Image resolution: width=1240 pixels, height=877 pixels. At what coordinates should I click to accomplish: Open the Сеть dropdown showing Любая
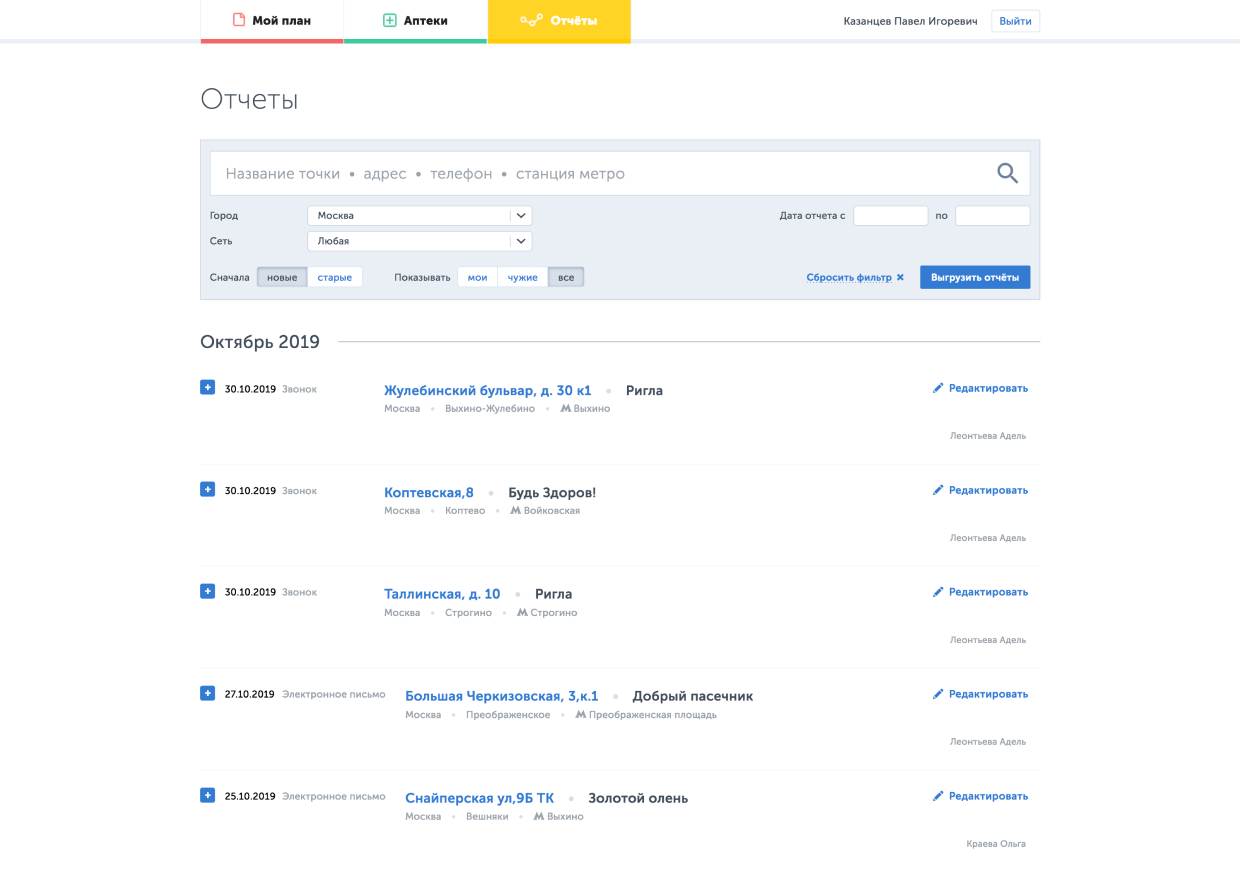pos(419,241)
